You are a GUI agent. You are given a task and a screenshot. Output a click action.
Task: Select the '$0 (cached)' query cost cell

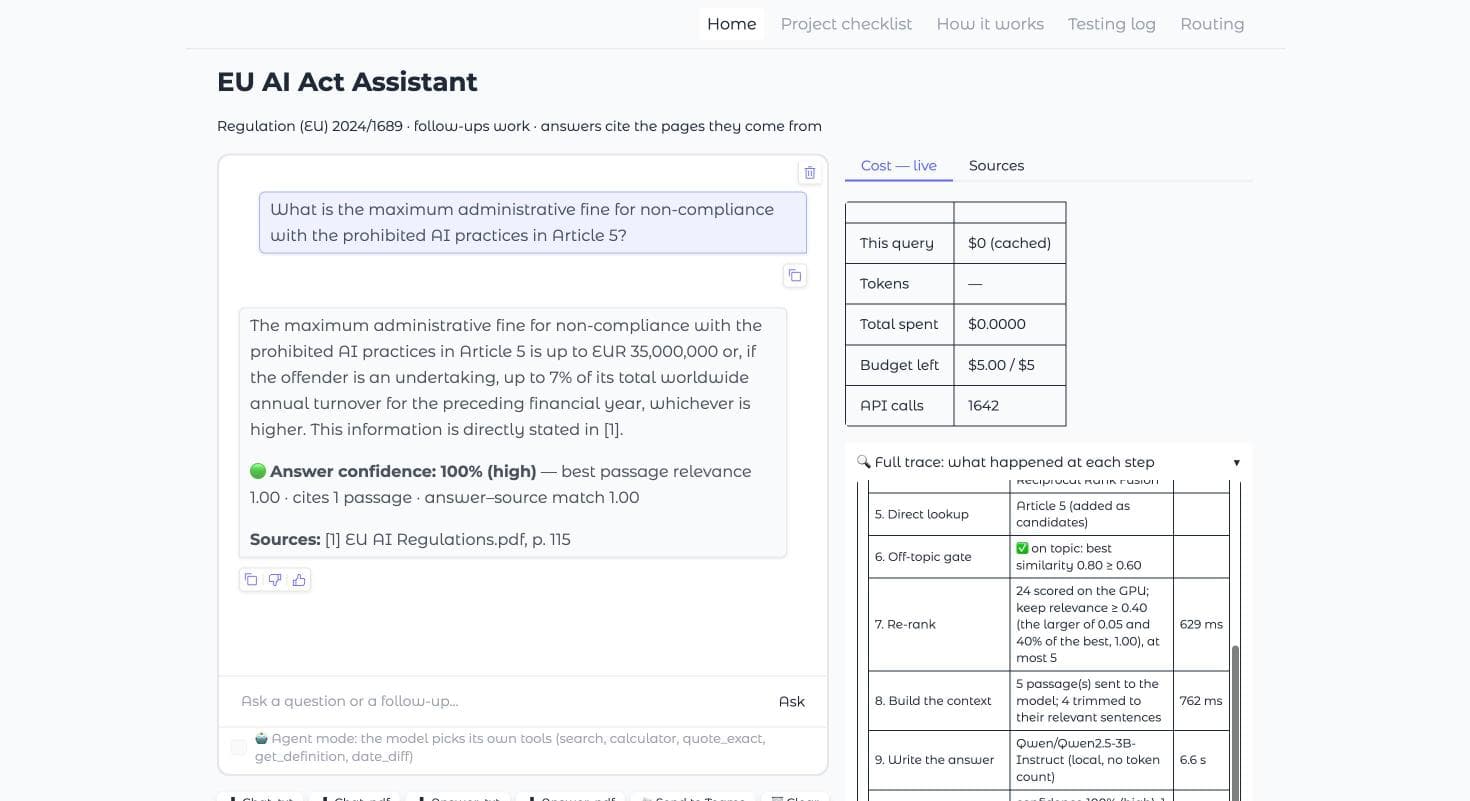tap(1010, 243)
